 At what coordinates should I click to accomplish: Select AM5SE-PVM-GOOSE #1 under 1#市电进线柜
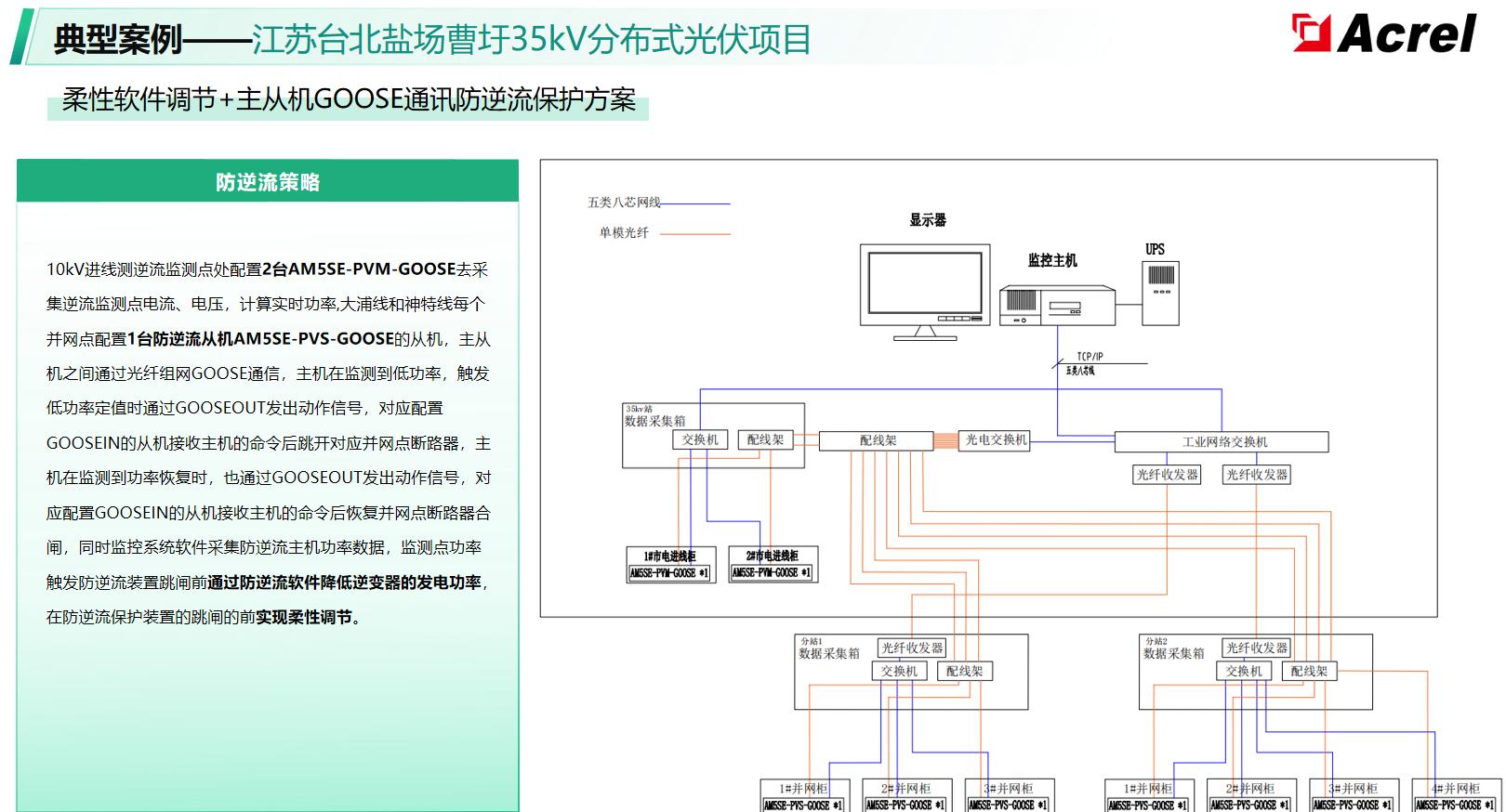point(669,573)
